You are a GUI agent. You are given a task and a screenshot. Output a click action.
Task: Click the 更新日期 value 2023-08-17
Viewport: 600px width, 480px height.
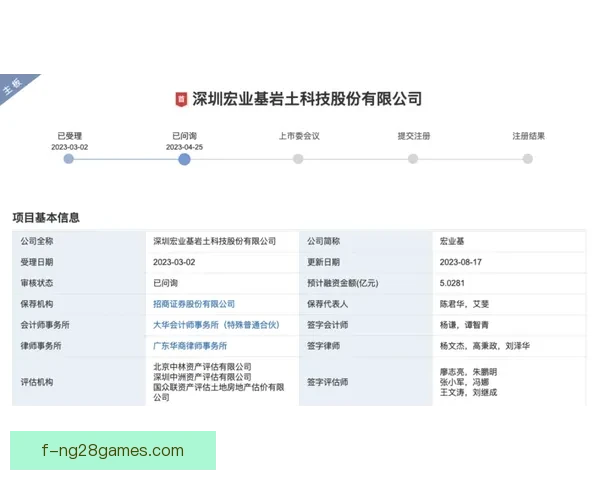coord(461,262)
